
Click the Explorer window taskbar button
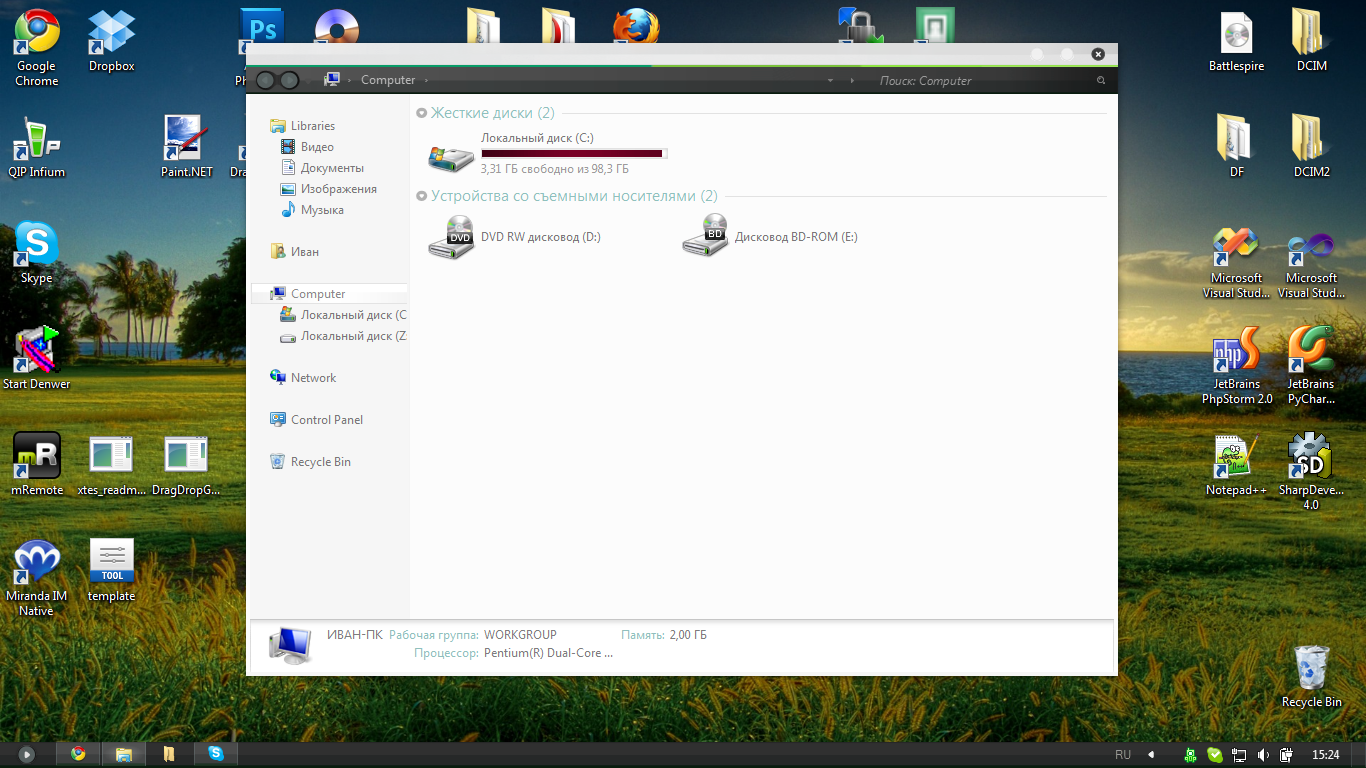coord(124,754)
